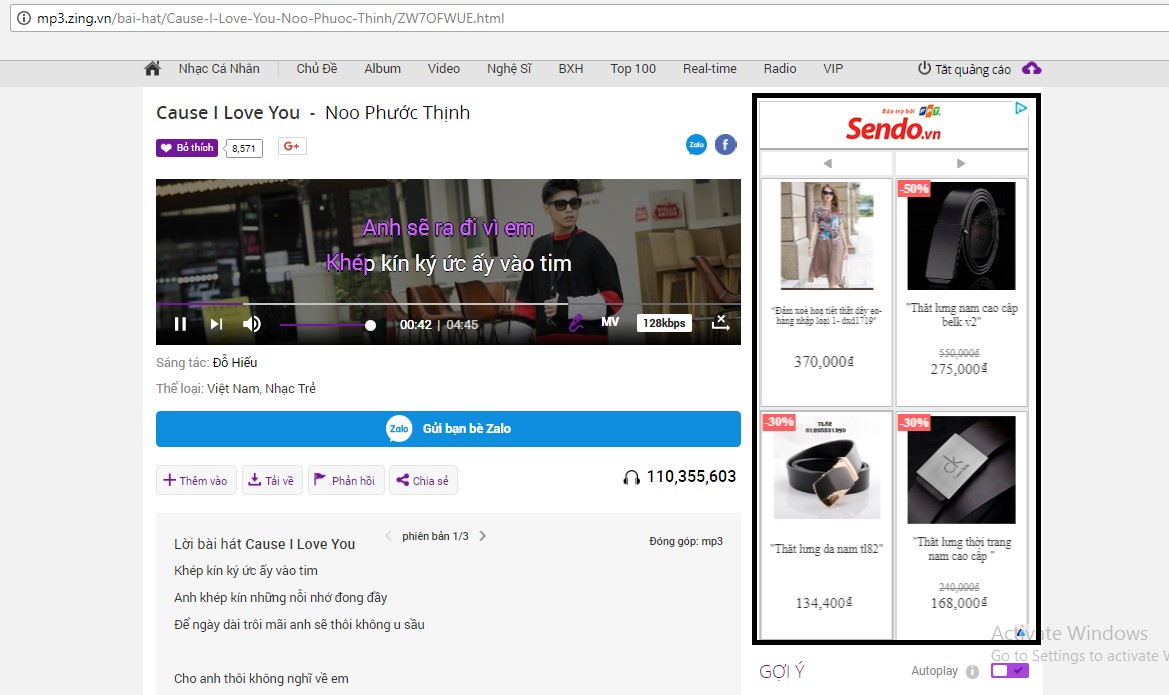Open the Real-time menu item
Screen dimensions: 1169x695
tap(710, 69)
